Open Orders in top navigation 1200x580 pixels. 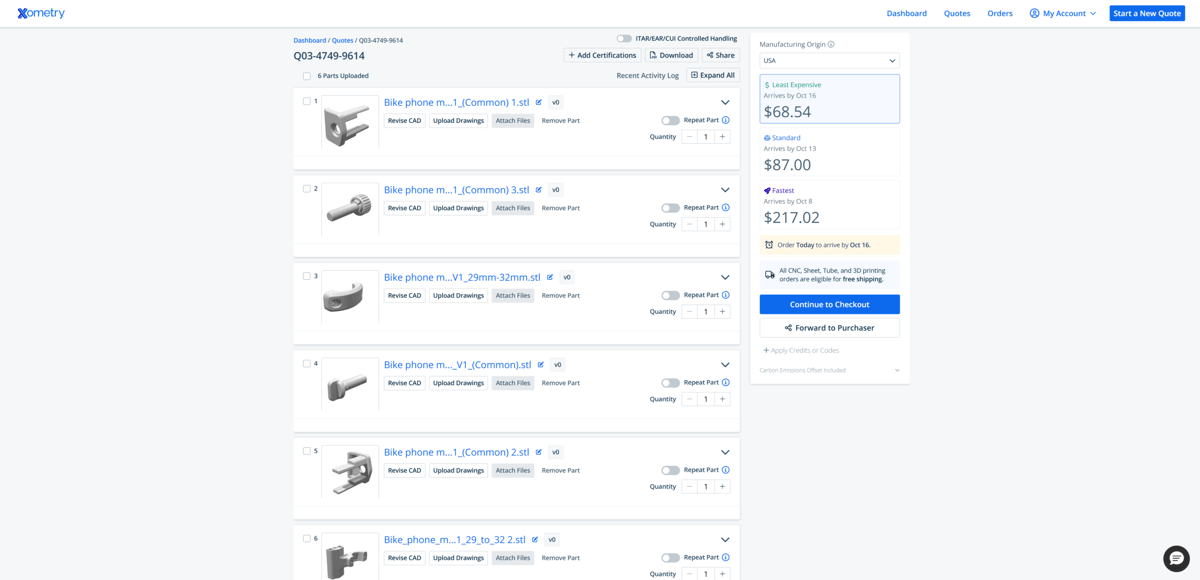[x=1000, y=13]
